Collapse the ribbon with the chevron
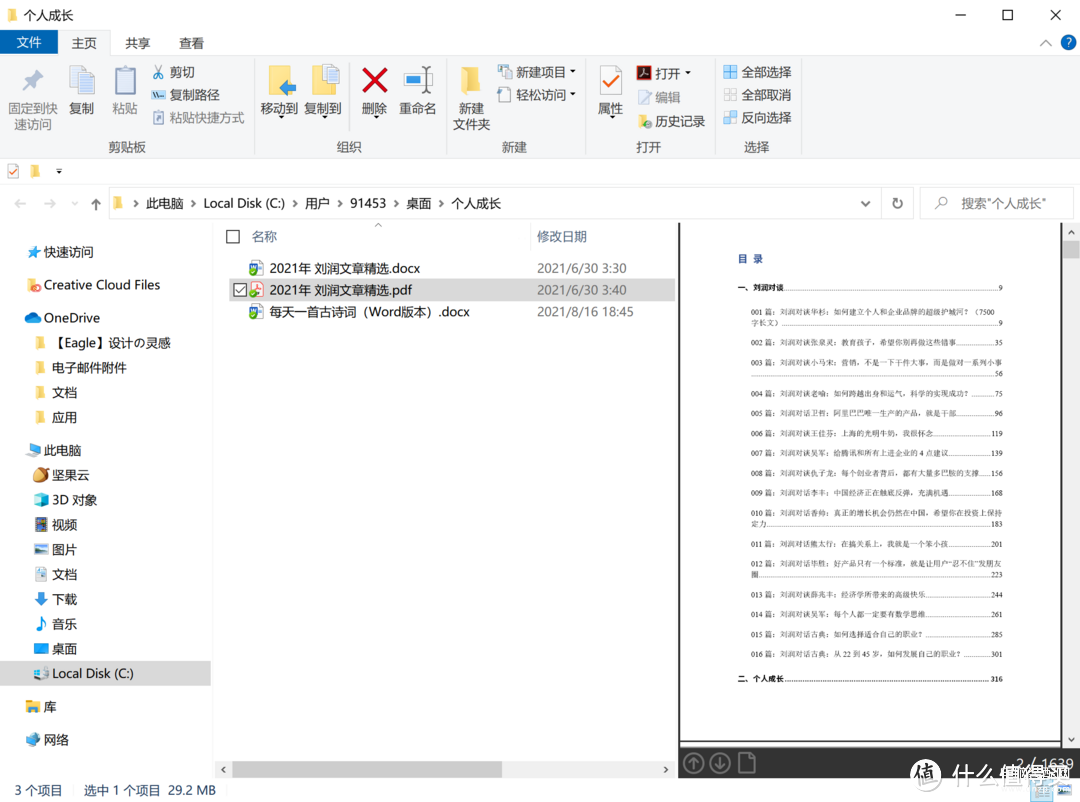This screenshot has height=802, width=1080. tap(1045, 43)
